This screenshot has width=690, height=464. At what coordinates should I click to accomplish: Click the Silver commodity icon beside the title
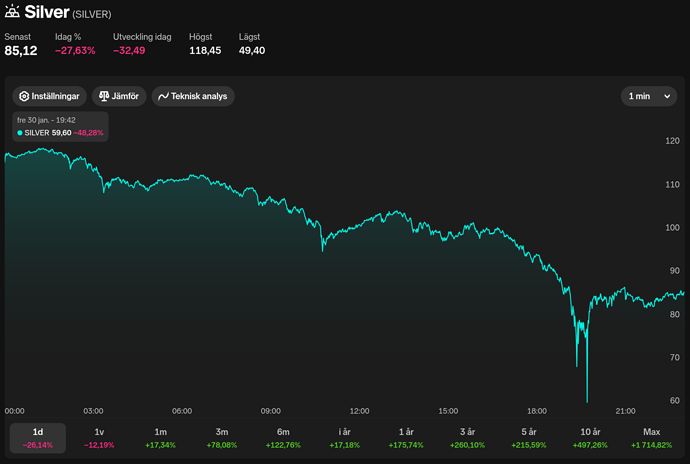(12, 11)
